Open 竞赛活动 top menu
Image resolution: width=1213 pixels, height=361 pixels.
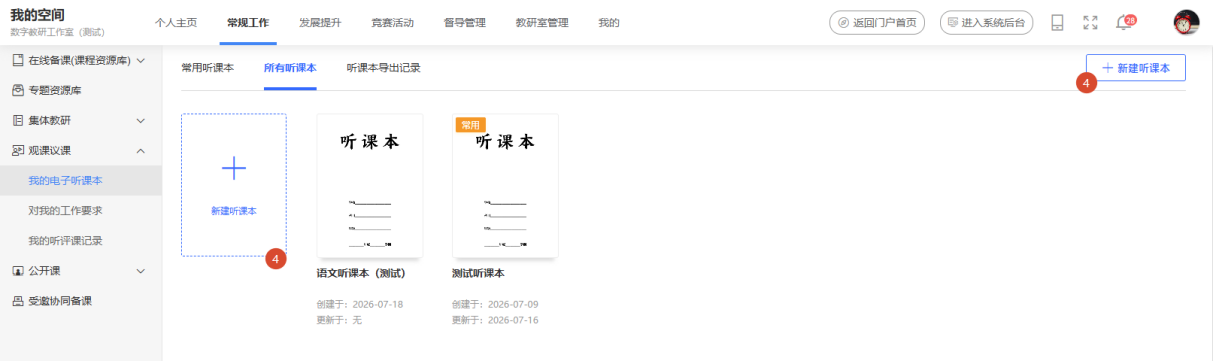pyautogui.click(x=392, y=22)
